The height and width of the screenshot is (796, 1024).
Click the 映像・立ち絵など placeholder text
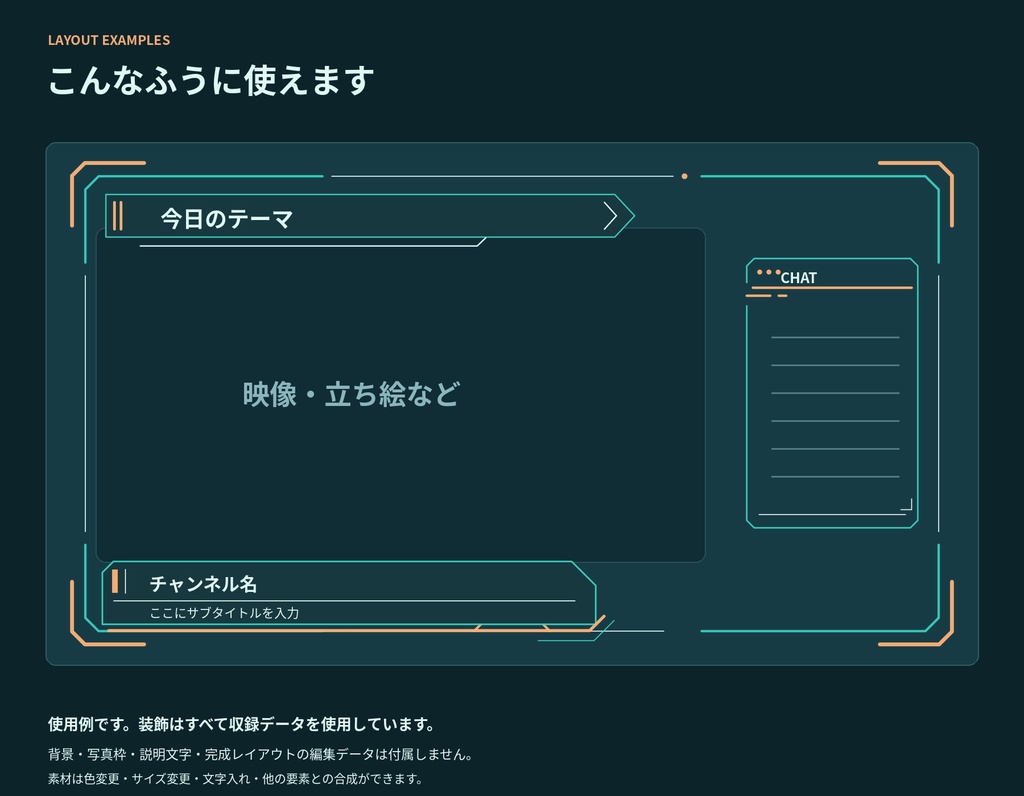351,394
